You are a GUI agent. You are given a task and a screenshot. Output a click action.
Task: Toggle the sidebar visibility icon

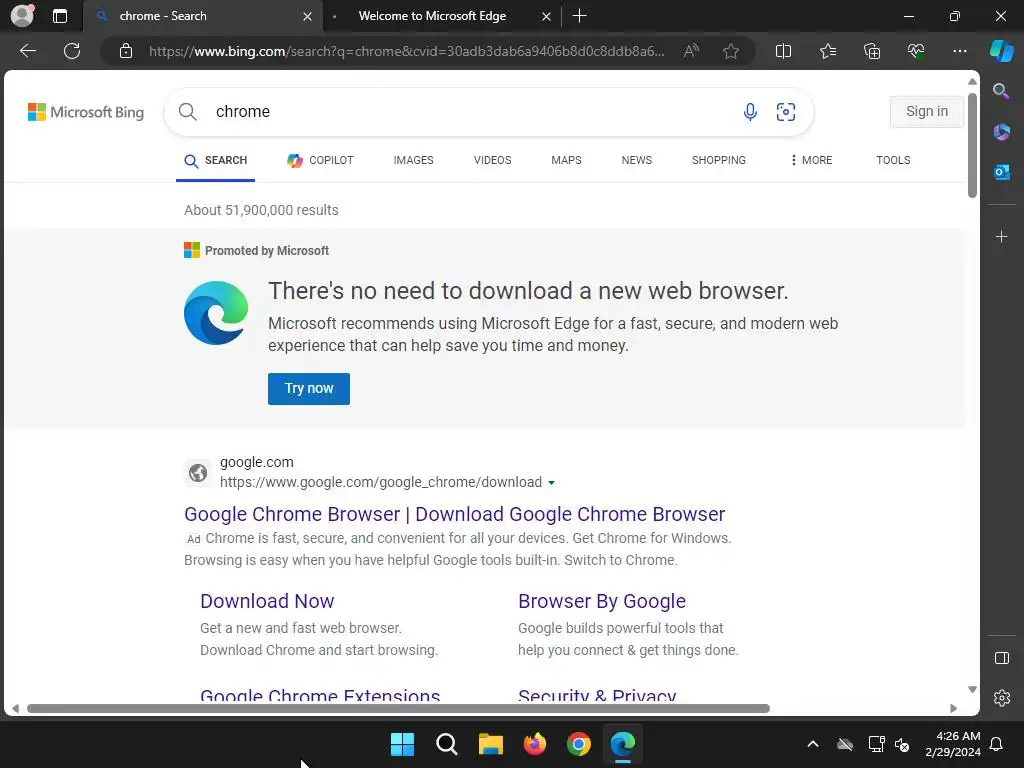(1001, 658)
